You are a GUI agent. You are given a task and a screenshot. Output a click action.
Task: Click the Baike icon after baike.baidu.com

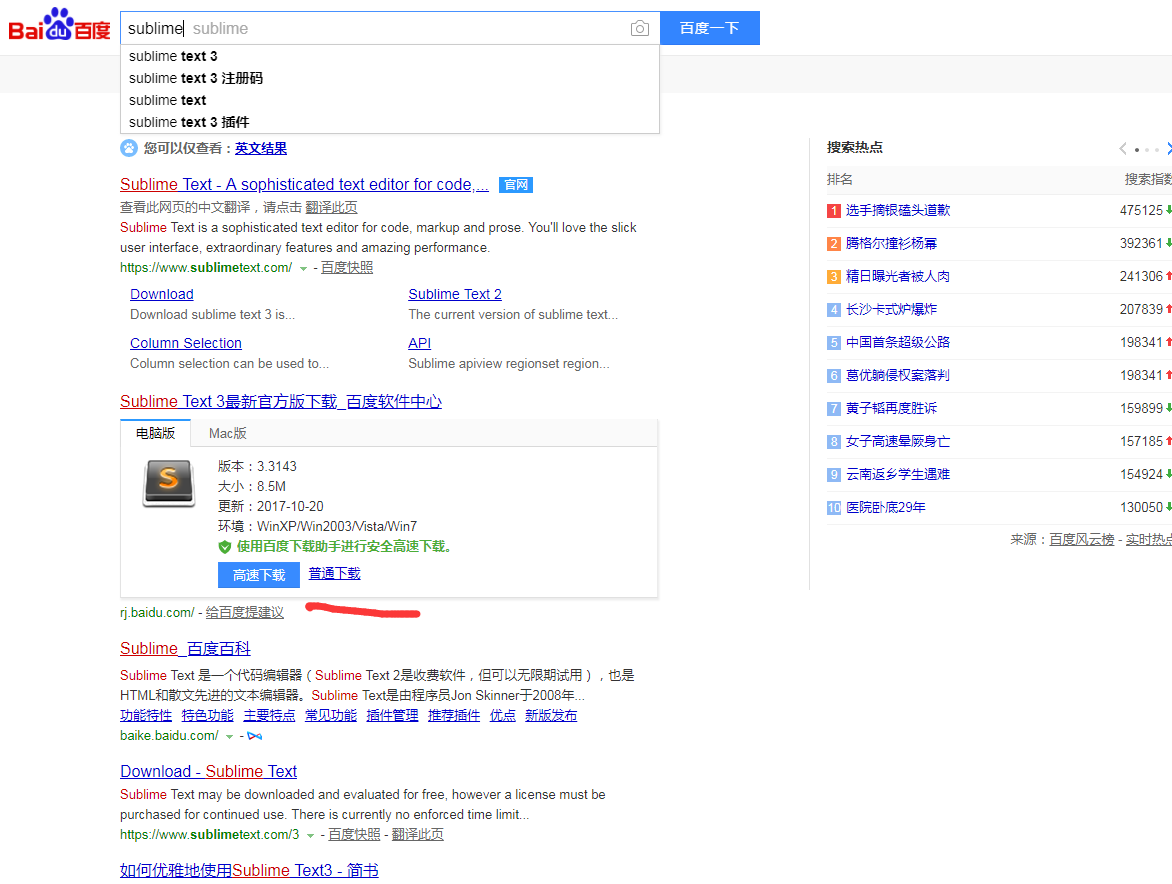[255, 736]
